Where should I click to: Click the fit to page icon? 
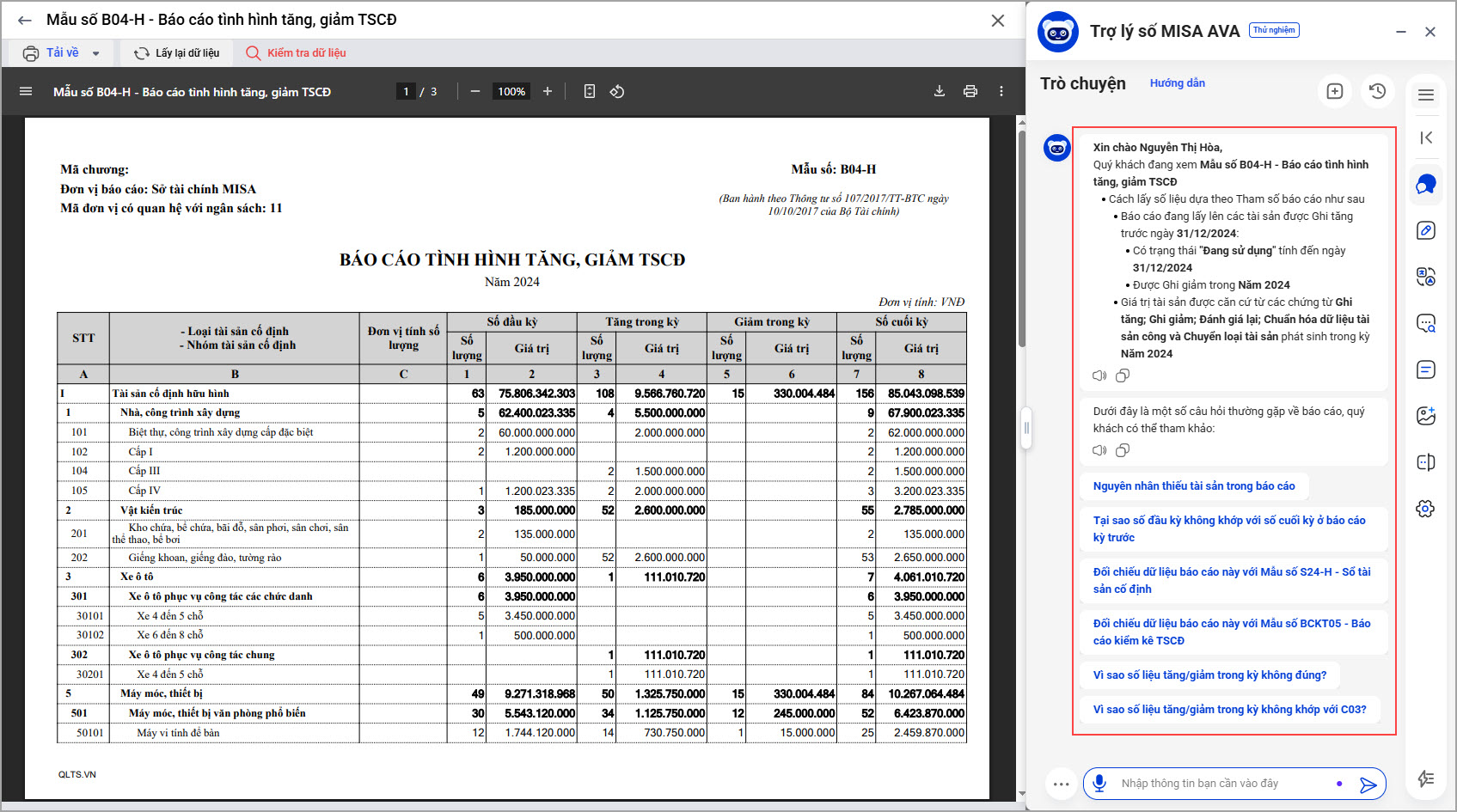pos(590,91)
